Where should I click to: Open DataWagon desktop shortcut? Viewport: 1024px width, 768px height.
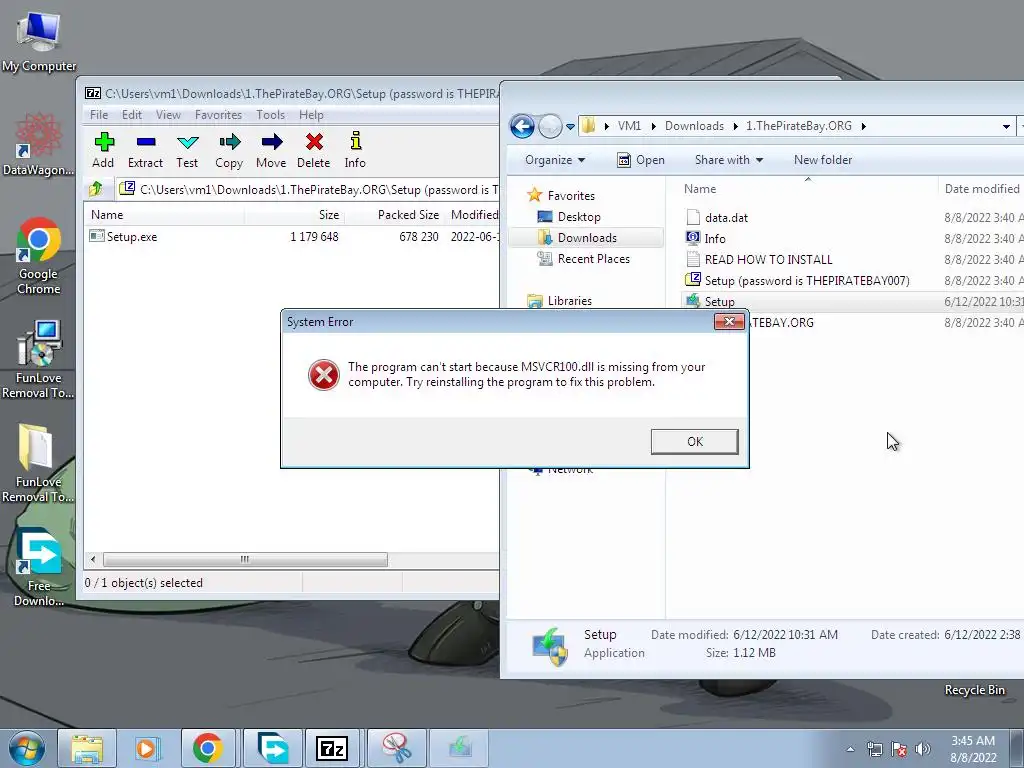coord(39,144)
